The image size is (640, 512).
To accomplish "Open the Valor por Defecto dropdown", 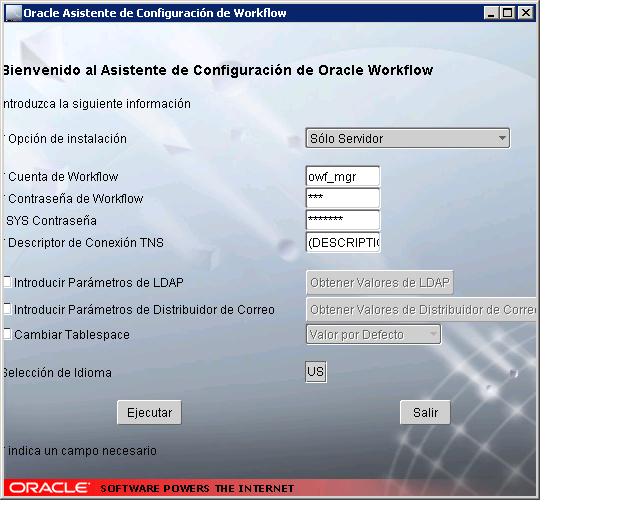I will tap(373, 334).
